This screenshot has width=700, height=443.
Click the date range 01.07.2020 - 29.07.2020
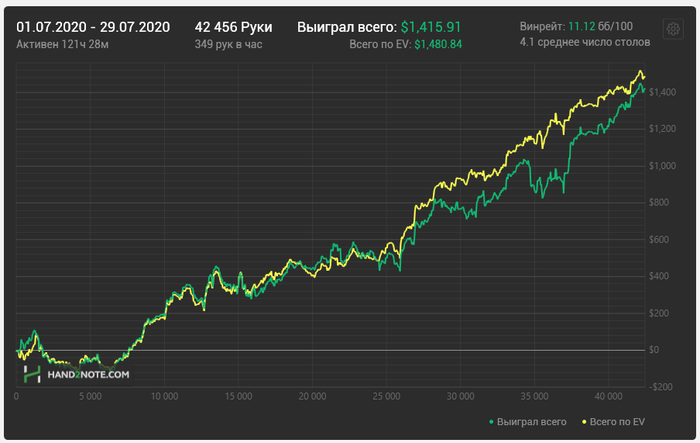(93, 27)
